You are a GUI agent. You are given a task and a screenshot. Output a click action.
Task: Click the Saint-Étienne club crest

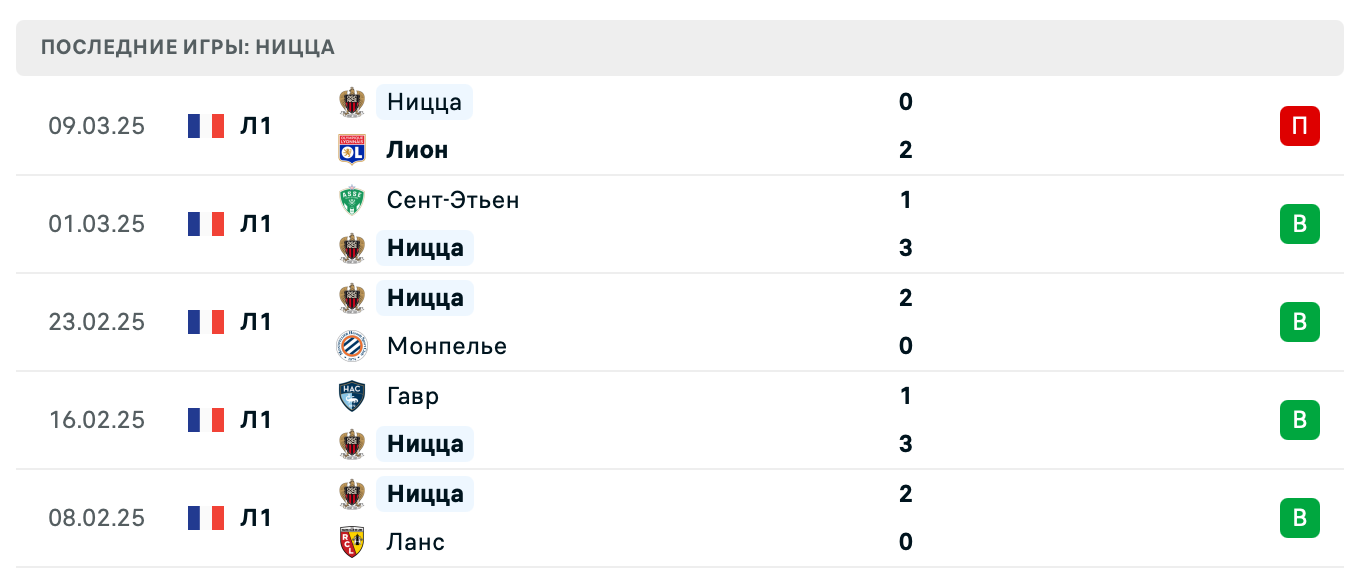(351, 199)
